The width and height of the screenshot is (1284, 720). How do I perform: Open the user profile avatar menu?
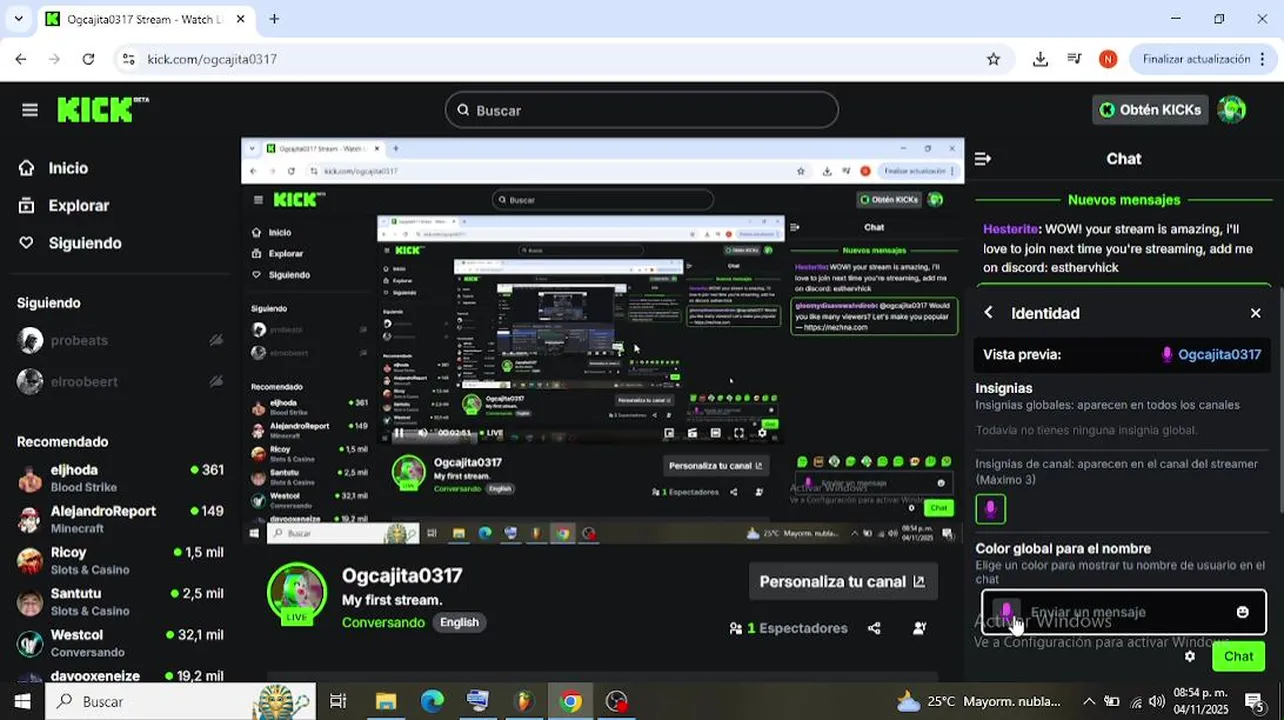[x=1232, y=110]
